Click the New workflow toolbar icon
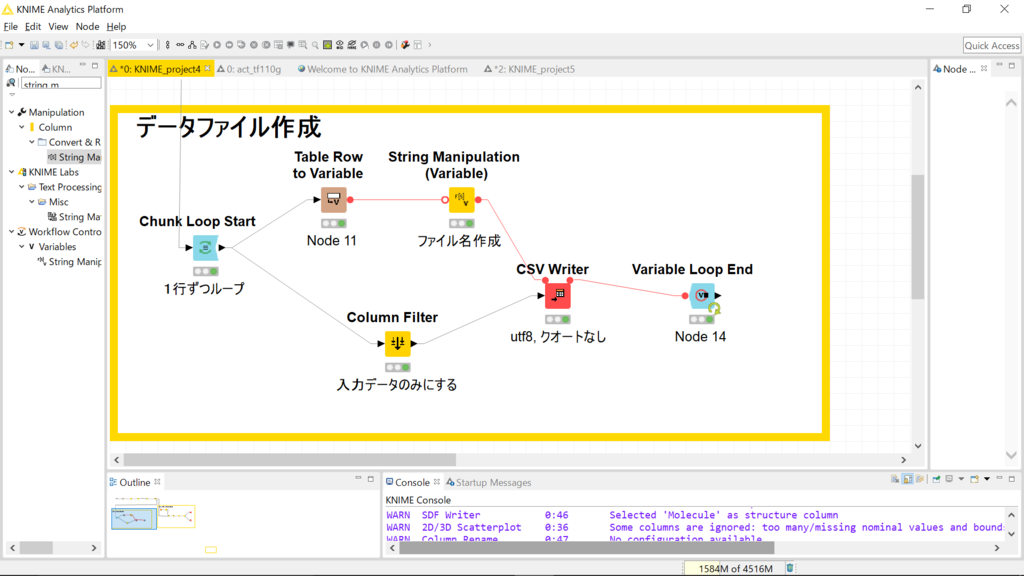The width and height of the screenshot is (1024, 576). [9, 45]
